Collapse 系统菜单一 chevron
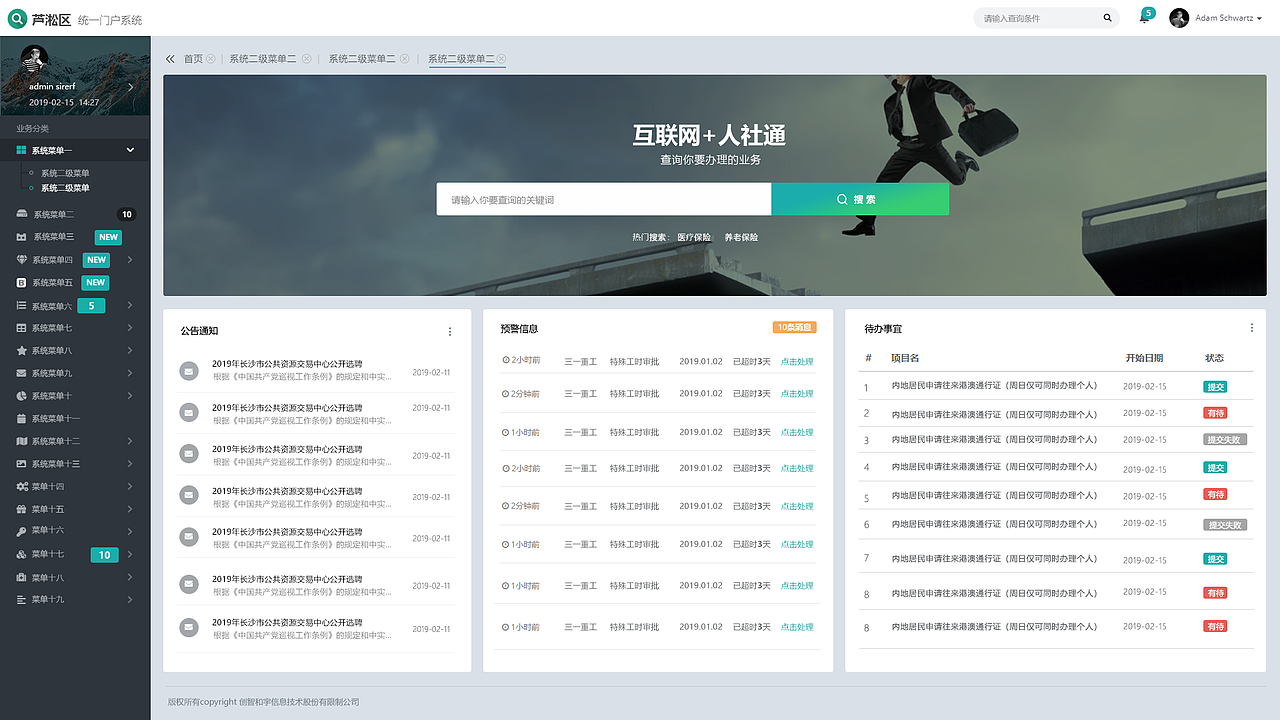This screenshot has height=720, width=1280. click(130, 150)
